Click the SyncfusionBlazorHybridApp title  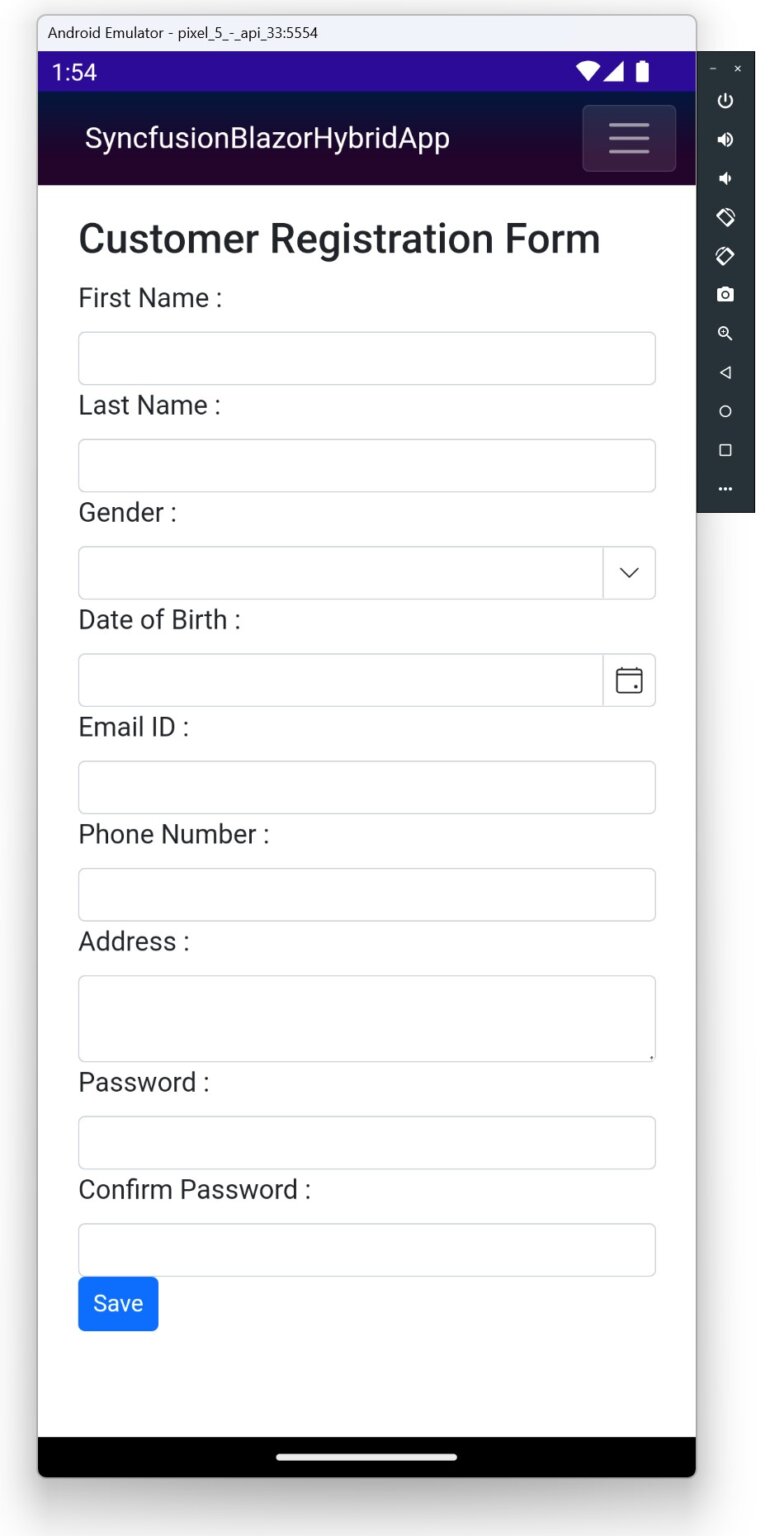(266, 138)
